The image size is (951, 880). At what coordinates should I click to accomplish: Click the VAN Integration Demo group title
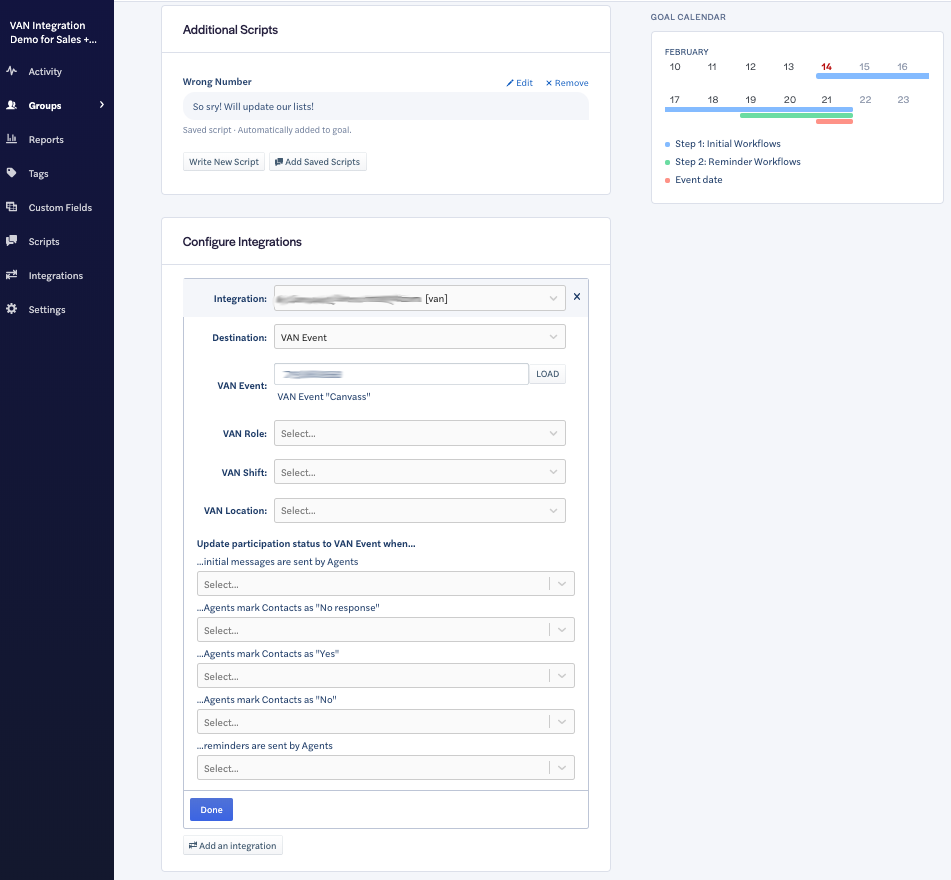(x=53, y=32)
